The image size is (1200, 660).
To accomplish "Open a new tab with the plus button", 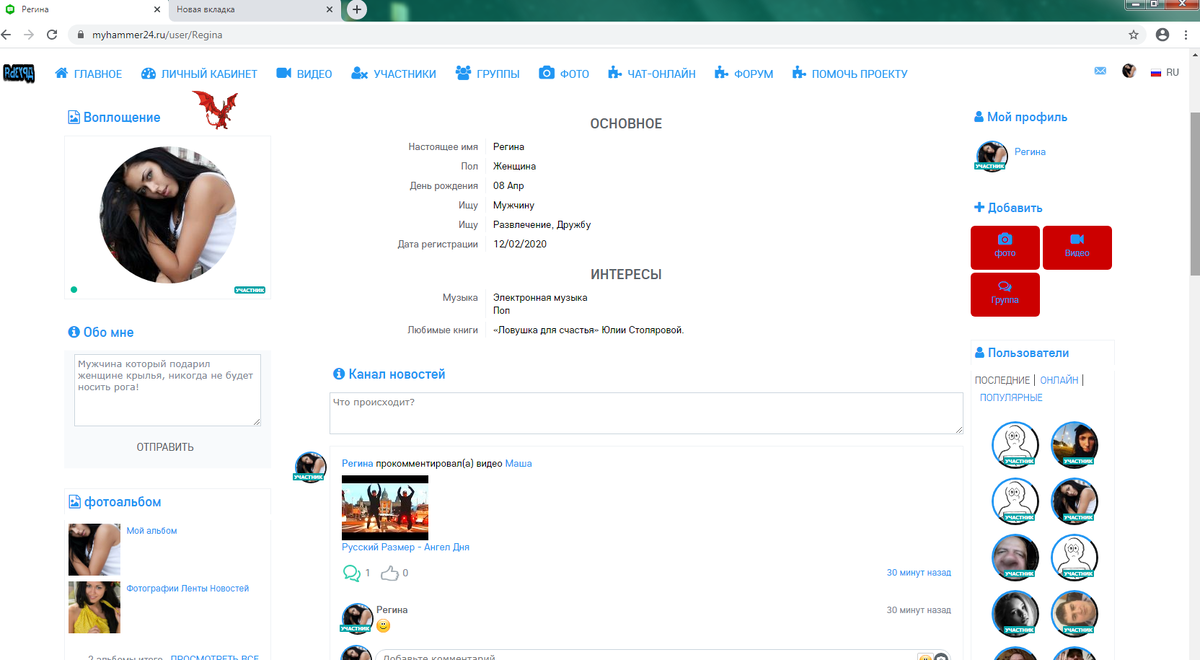I will 357,9.
